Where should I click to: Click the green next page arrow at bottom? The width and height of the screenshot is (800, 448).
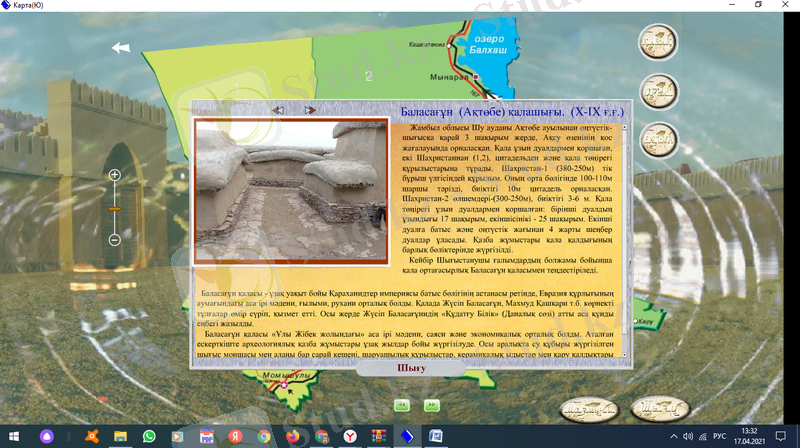[431, 405]
